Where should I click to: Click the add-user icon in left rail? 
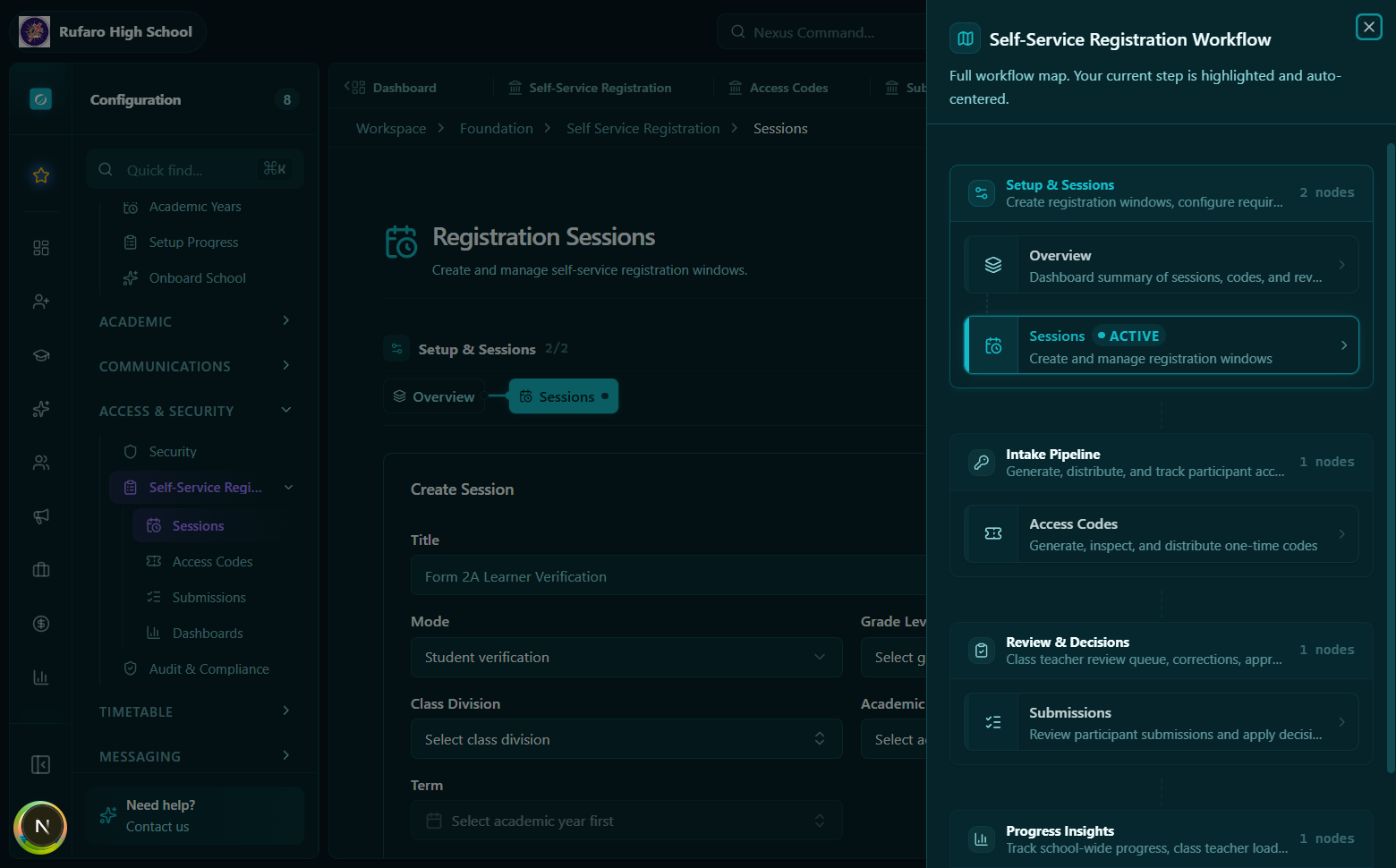(41, 302)
